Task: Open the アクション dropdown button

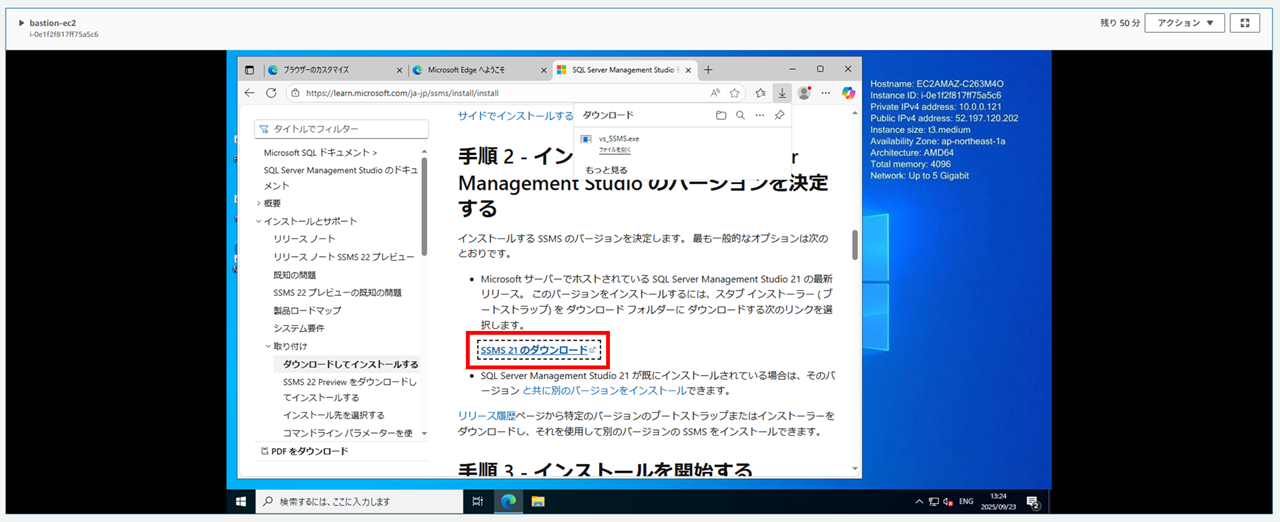Action: click(1184, 22)
